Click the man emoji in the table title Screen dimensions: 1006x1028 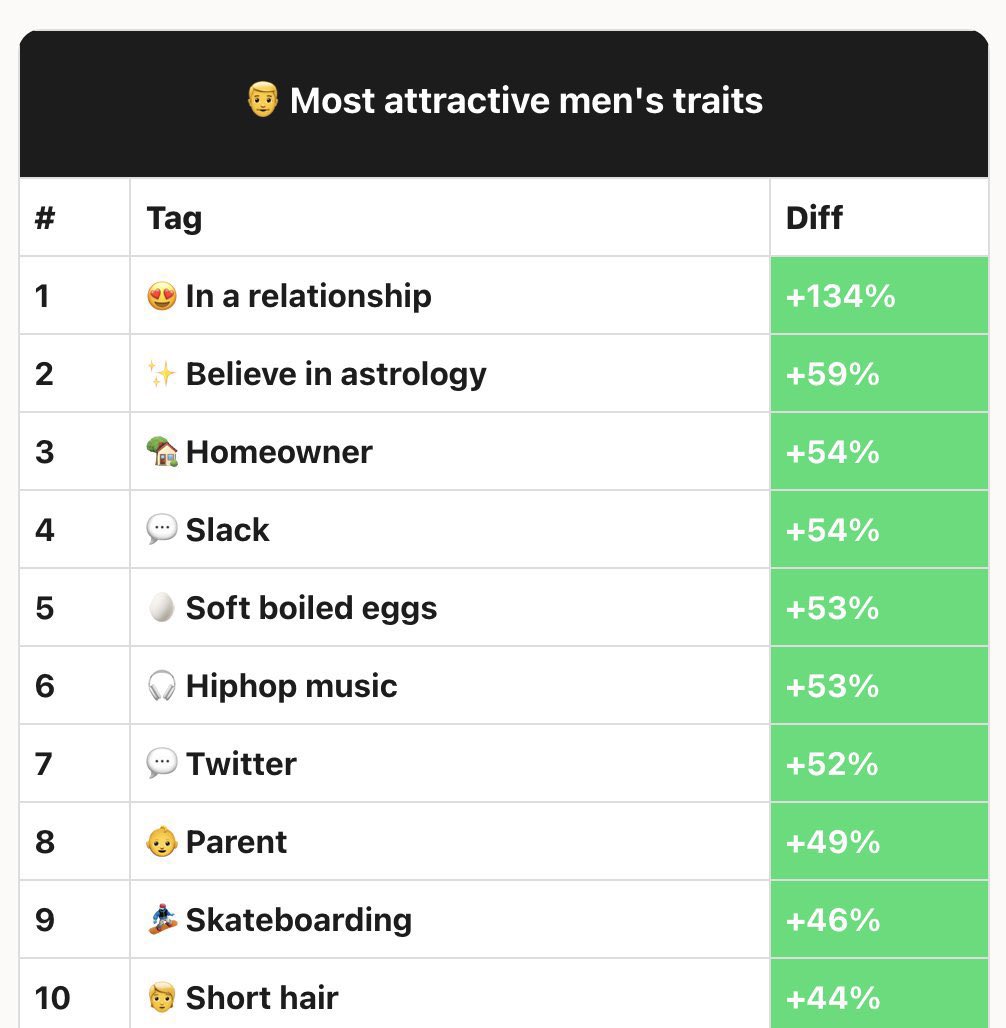coord(262,100)
